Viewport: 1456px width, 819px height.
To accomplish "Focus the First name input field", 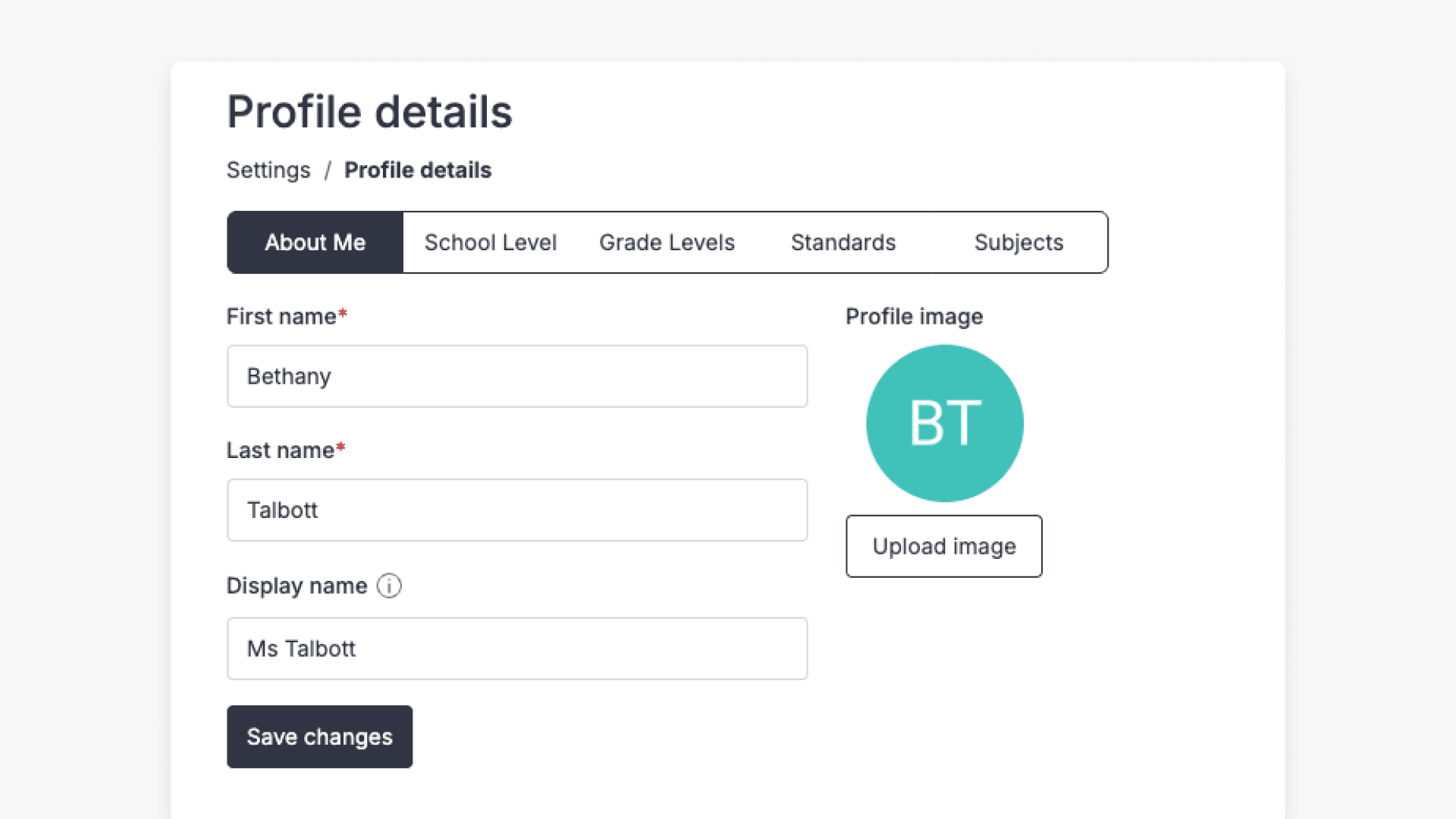I will tap(517, 377).
